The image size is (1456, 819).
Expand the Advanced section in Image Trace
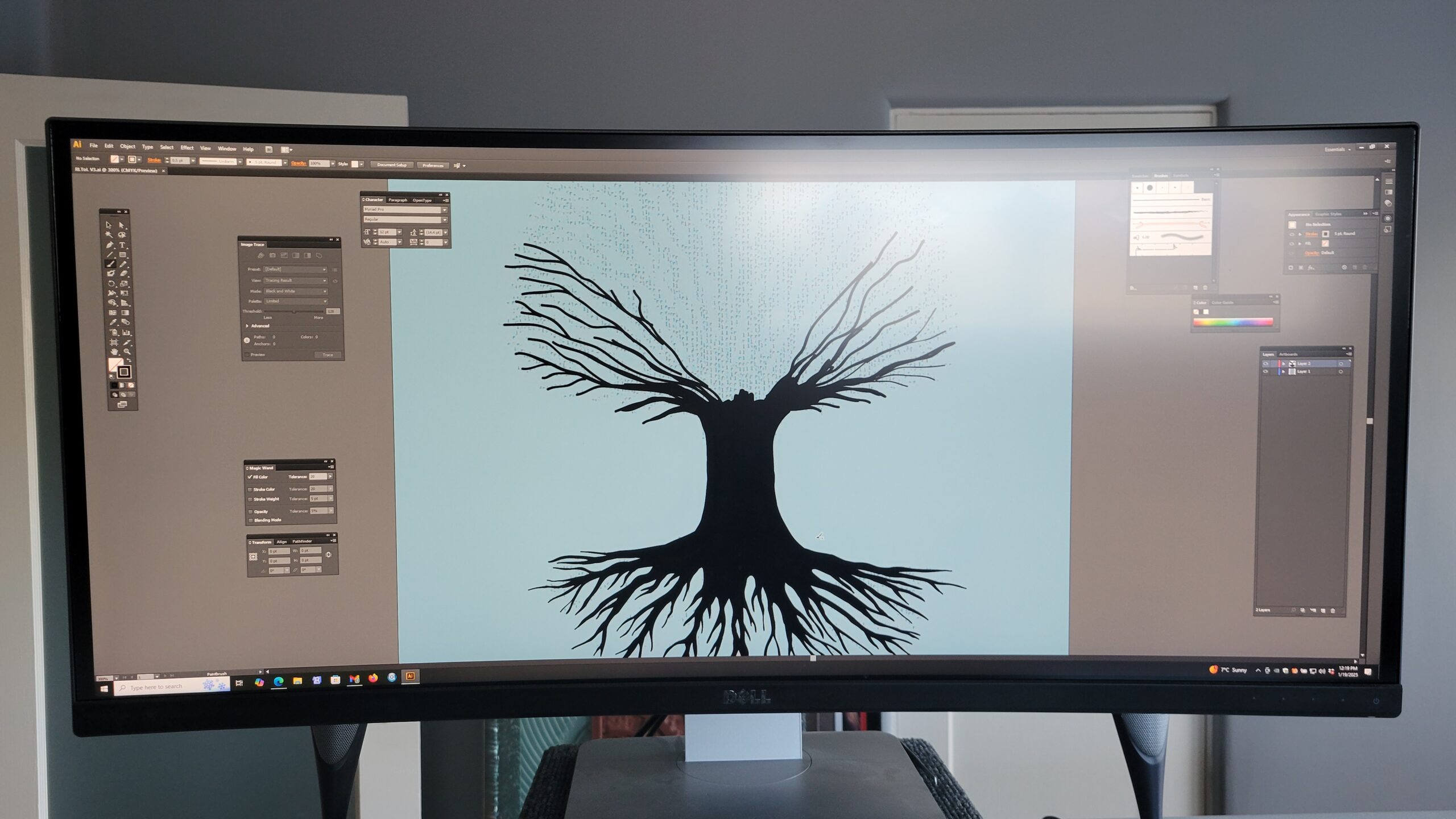click(247, 326)
